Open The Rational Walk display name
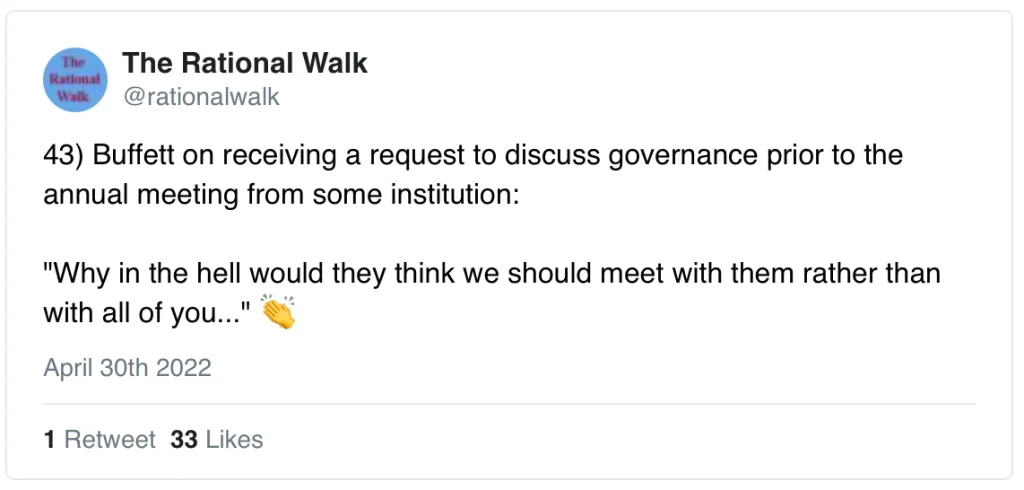1024x490 pixels. [245, 63]
